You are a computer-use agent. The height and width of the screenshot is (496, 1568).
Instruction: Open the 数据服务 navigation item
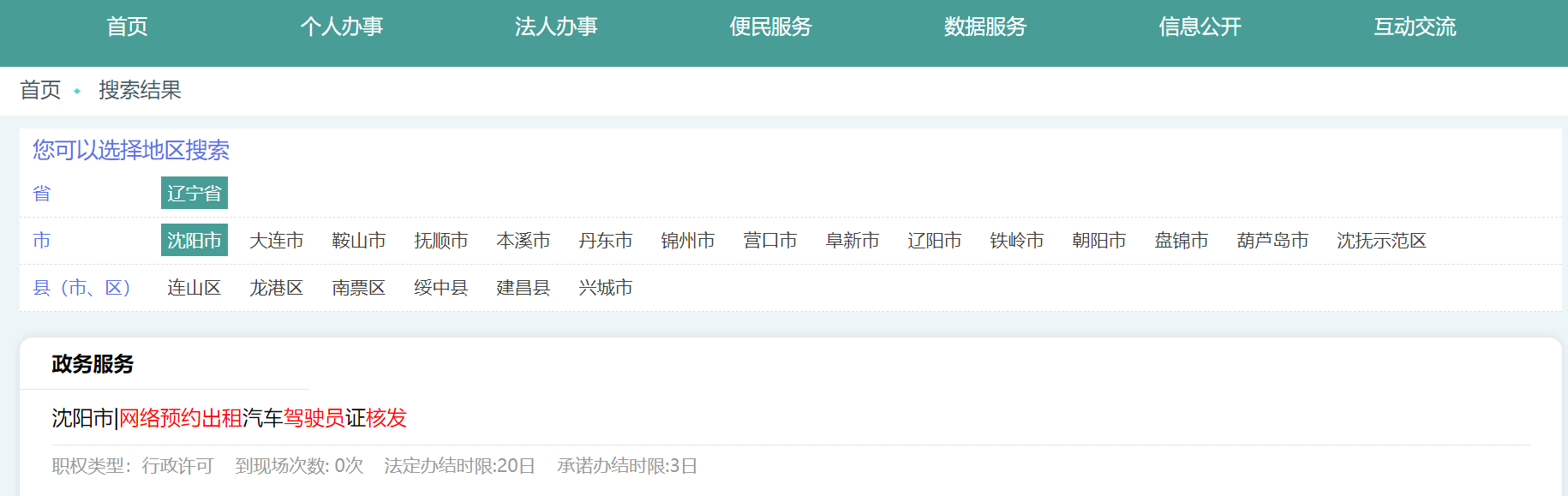click(985, 27)
